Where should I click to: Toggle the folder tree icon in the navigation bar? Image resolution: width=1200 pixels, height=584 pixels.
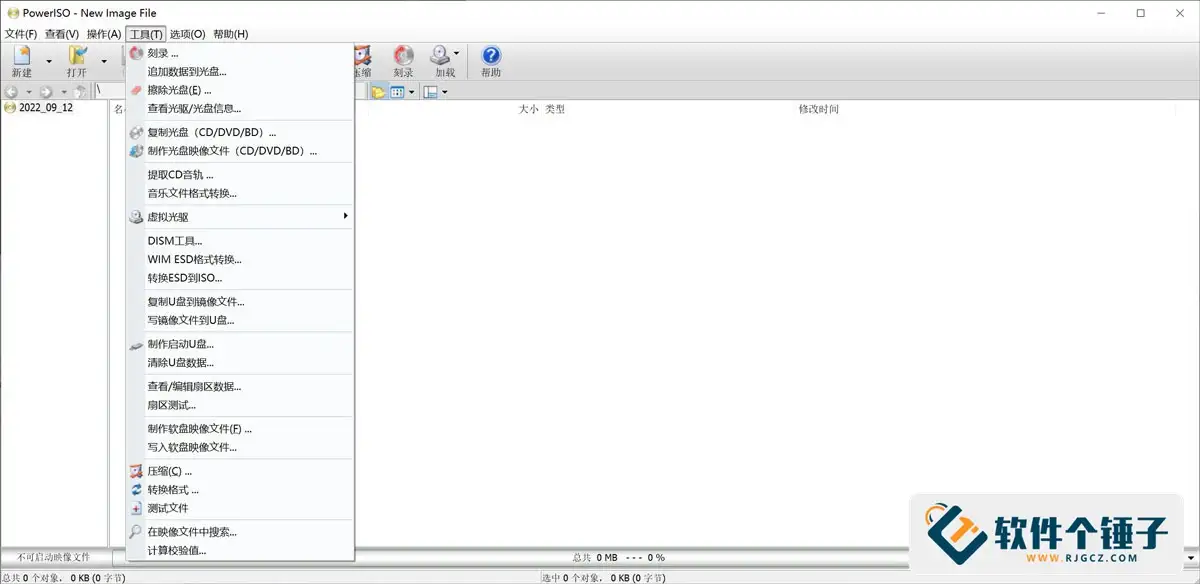click(379, 92)
